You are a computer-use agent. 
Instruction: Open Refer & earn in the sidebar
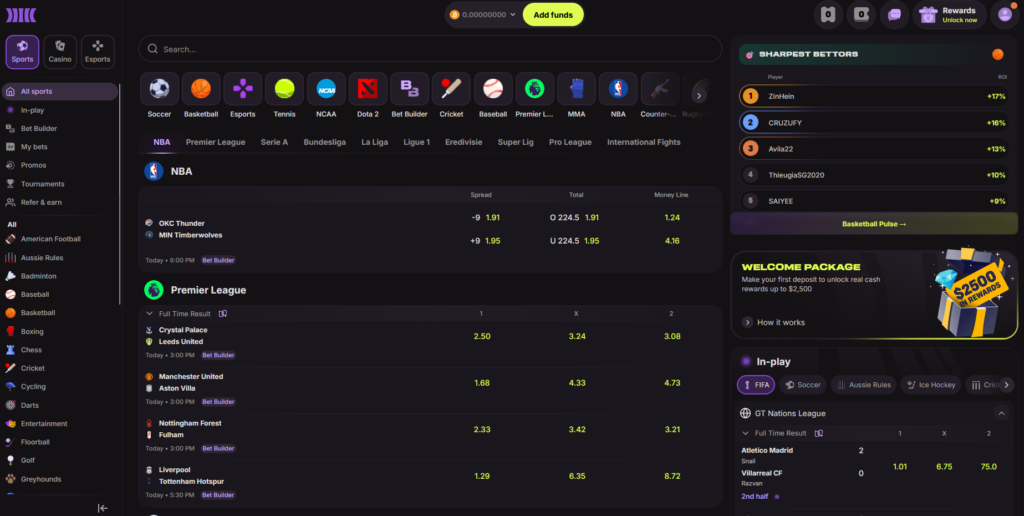41,202
